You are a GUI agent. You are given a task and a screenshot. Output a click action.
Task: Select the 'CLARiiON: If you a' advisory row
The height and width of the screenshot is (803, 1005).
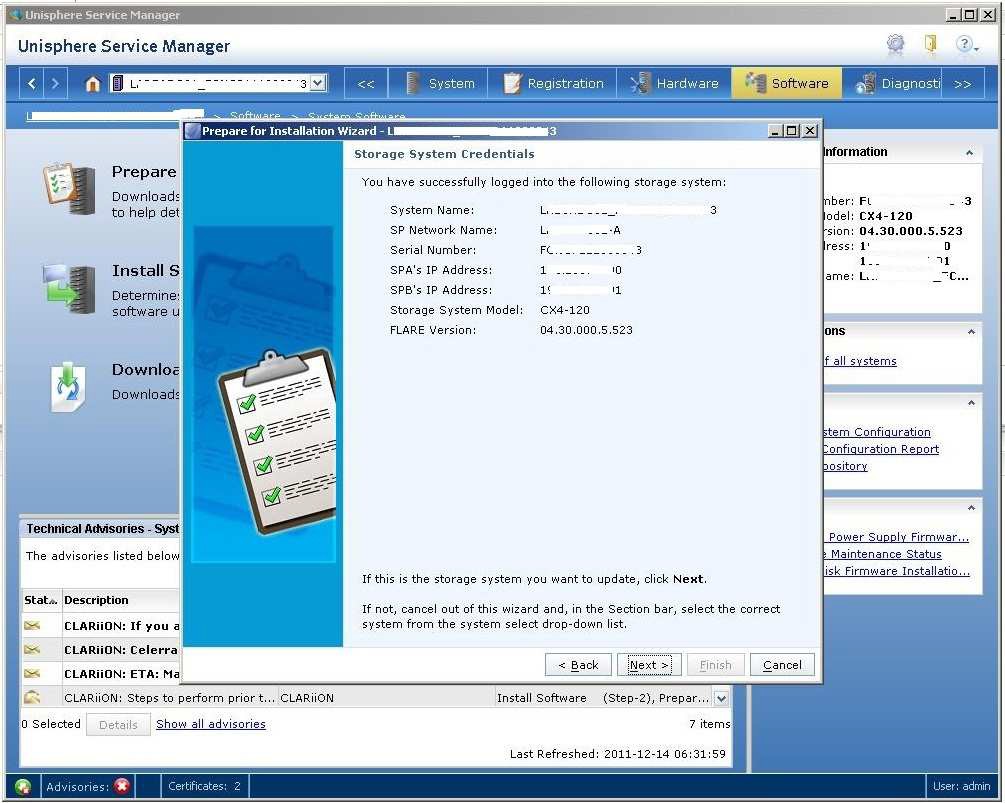point(101,626)
